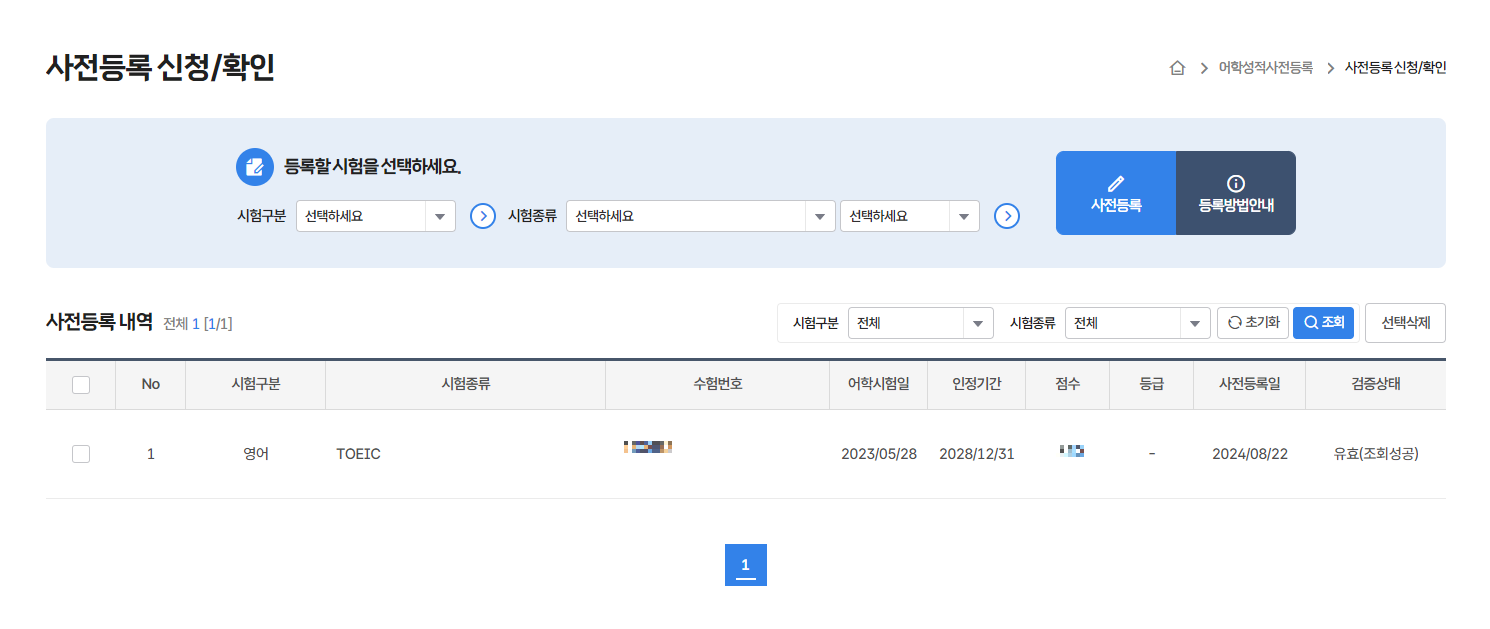
Task: Open the 등록방법안내 info button
Action: coord(1236,193)
